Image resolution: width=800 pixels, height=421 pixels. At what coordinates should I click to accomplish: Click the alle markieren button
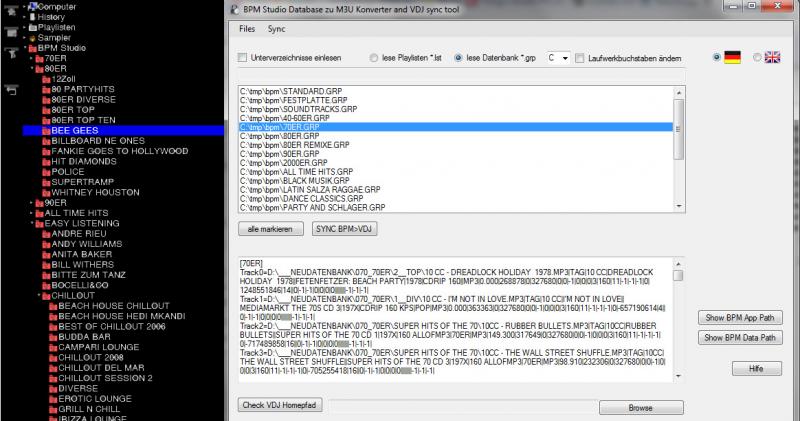click(270, 229)
